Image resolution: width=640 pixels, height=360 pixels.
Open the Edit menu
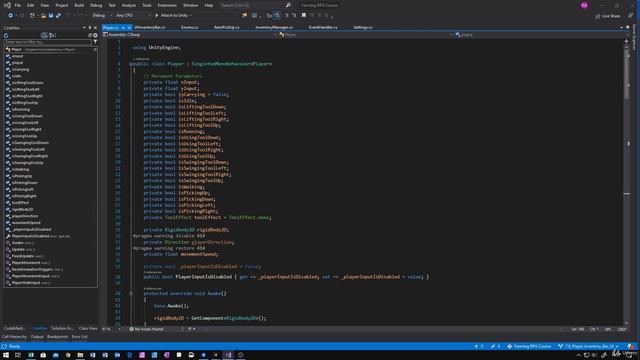(31, 5)
